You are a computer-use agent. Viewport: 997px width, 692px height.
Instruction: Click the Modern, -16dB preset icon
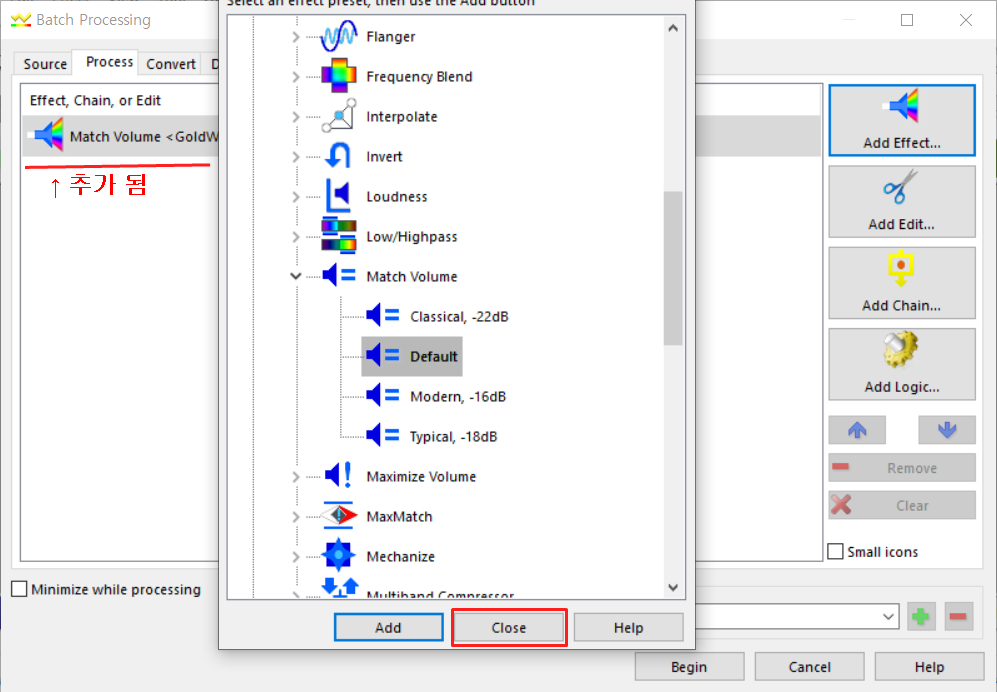[x=382, y=396]
